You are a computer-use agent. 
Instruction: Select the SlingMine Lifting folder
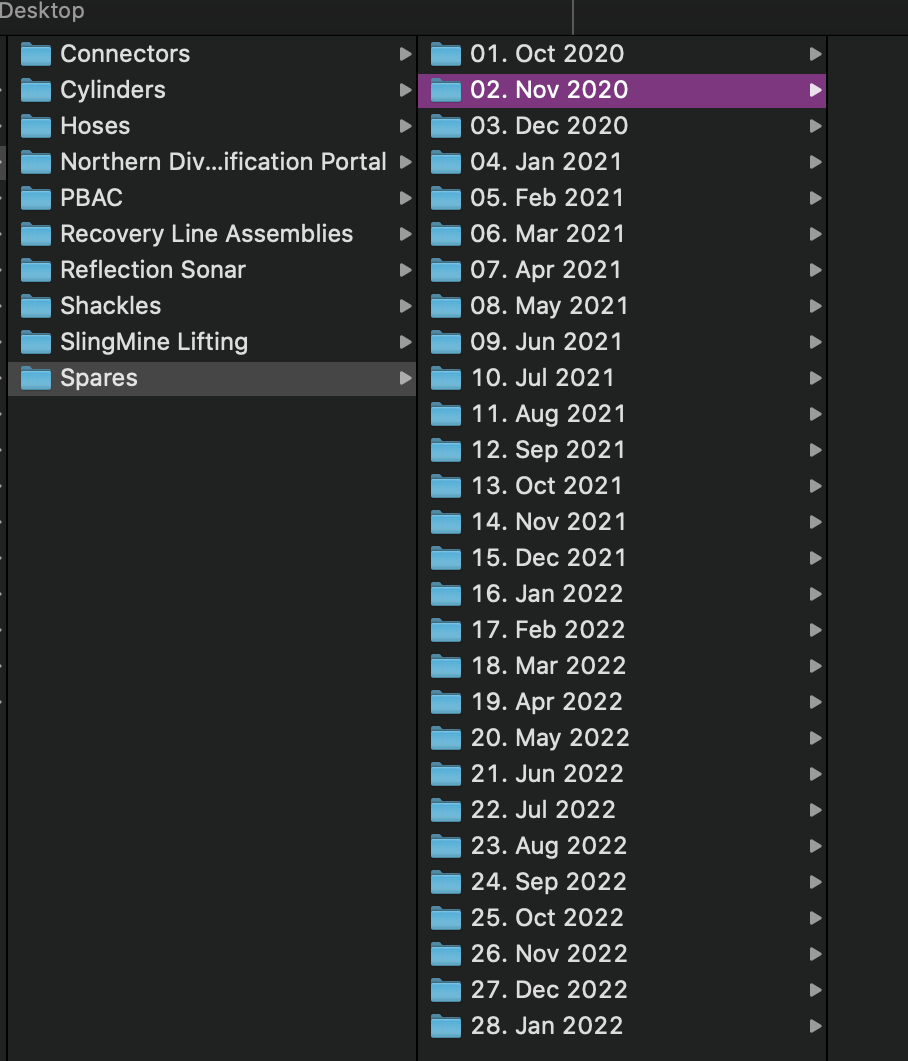click(x=212, y=342)
